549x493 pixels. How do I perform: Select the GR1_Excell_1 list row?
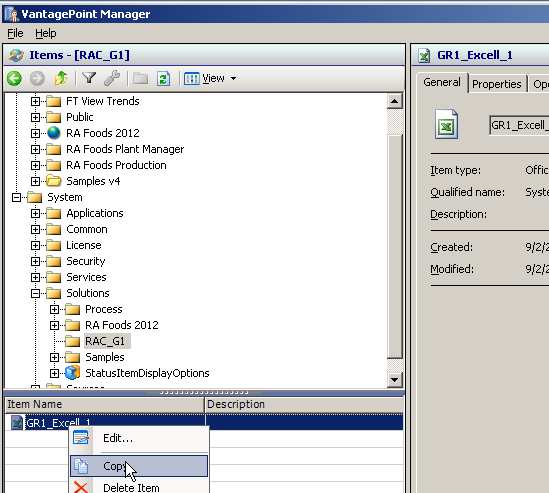click(x=204, y=422)
